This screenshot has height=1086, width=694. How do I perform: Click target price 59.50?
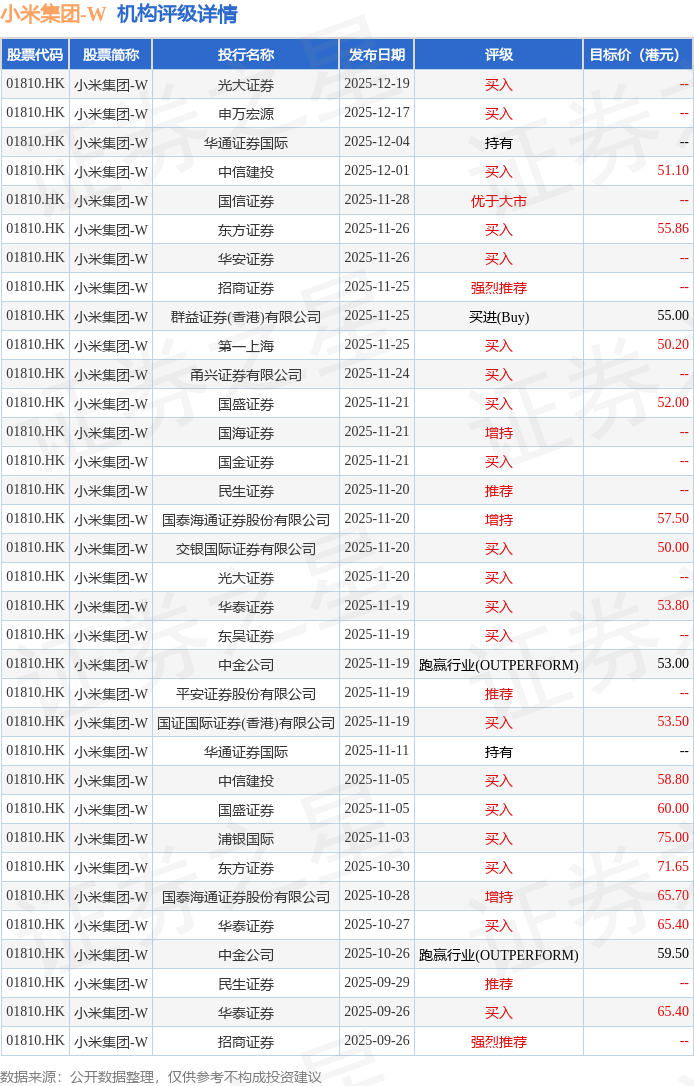[x=673, y=954]
